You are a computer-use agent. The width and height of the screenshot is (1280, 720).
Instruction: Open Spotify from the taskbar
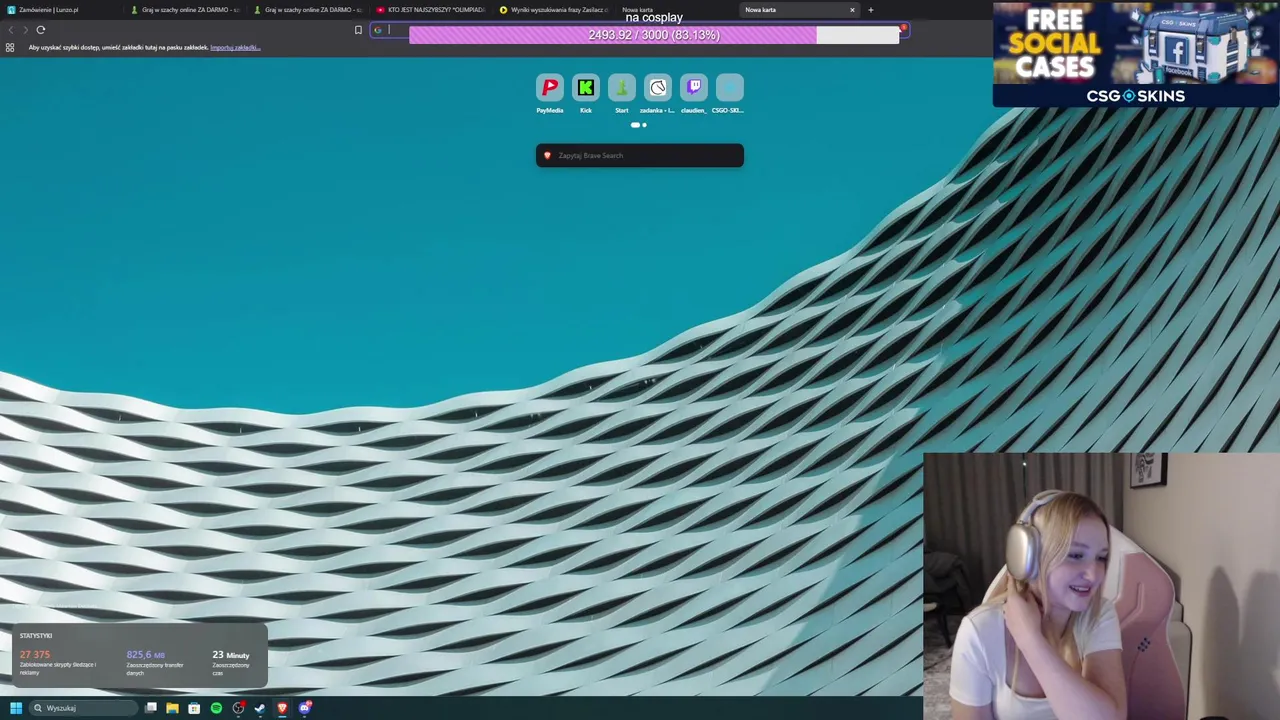pos(216,708)
